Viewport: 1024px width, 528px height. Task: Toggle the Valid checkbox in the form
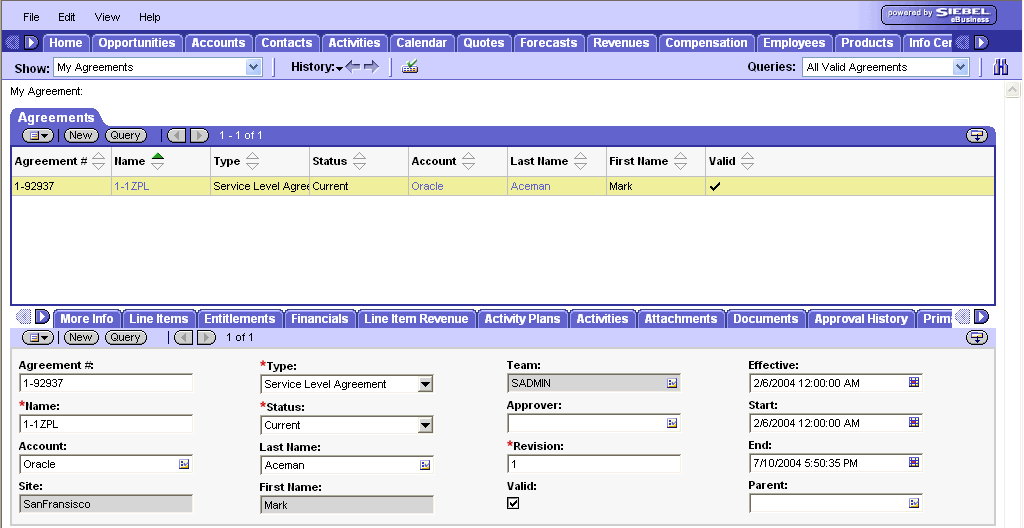513,503
